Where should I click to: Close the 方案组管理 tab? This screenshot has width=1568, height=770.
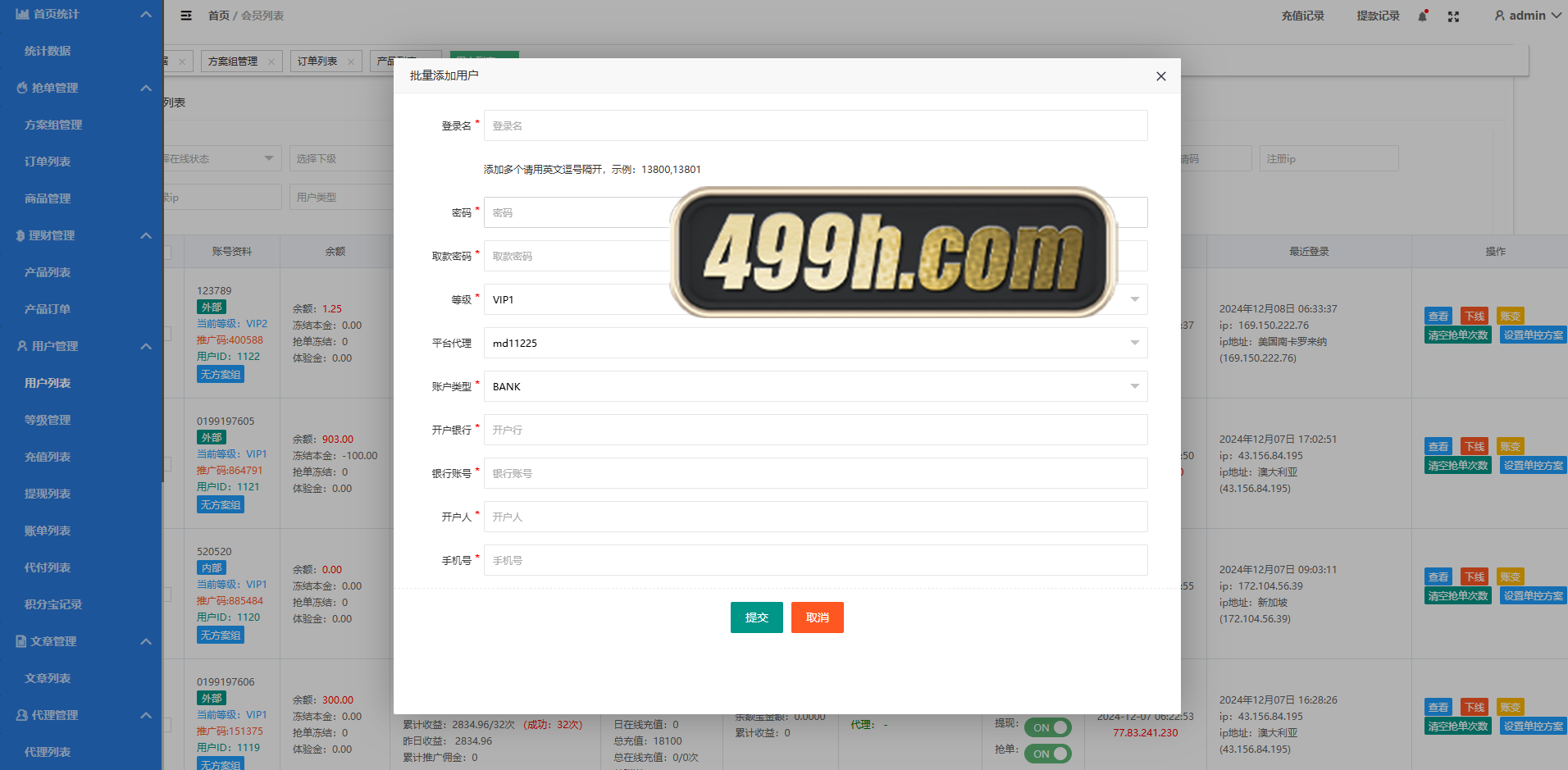[271, 62]
